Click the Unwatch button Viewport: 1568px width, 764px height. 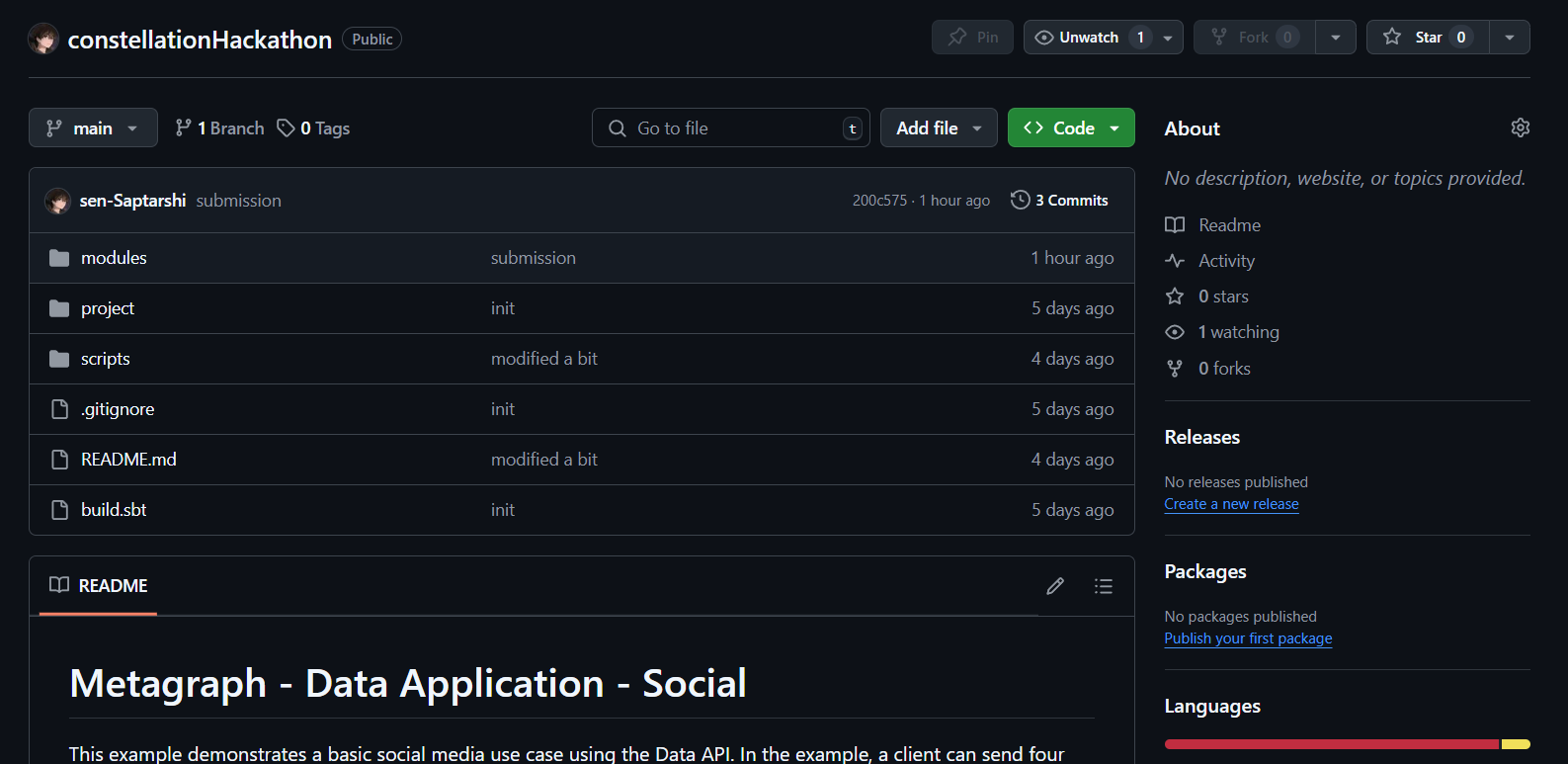(1089, 38)
